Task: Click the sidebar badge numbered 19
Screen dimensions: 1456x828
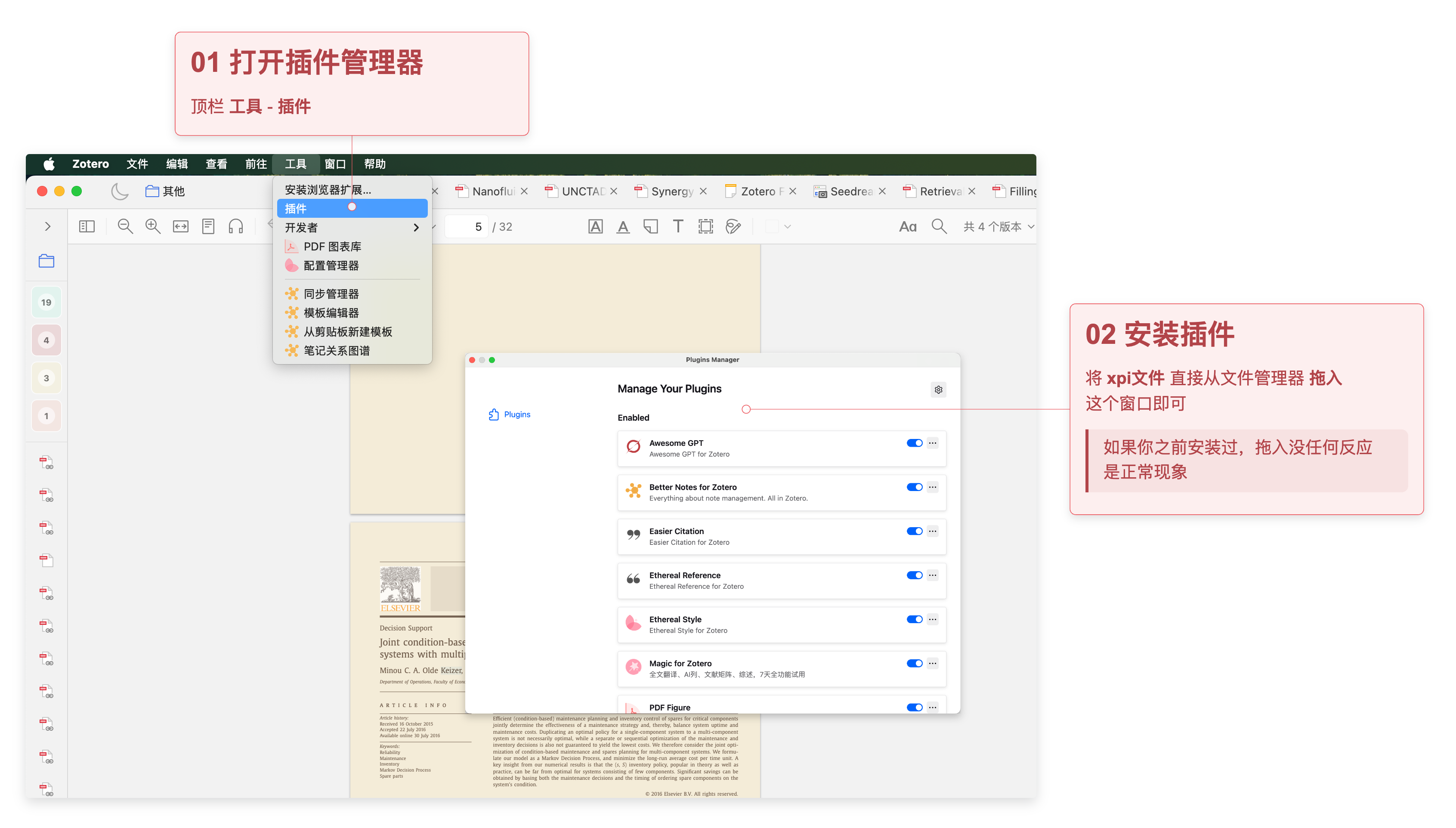Action: click(x=46, y=303)
